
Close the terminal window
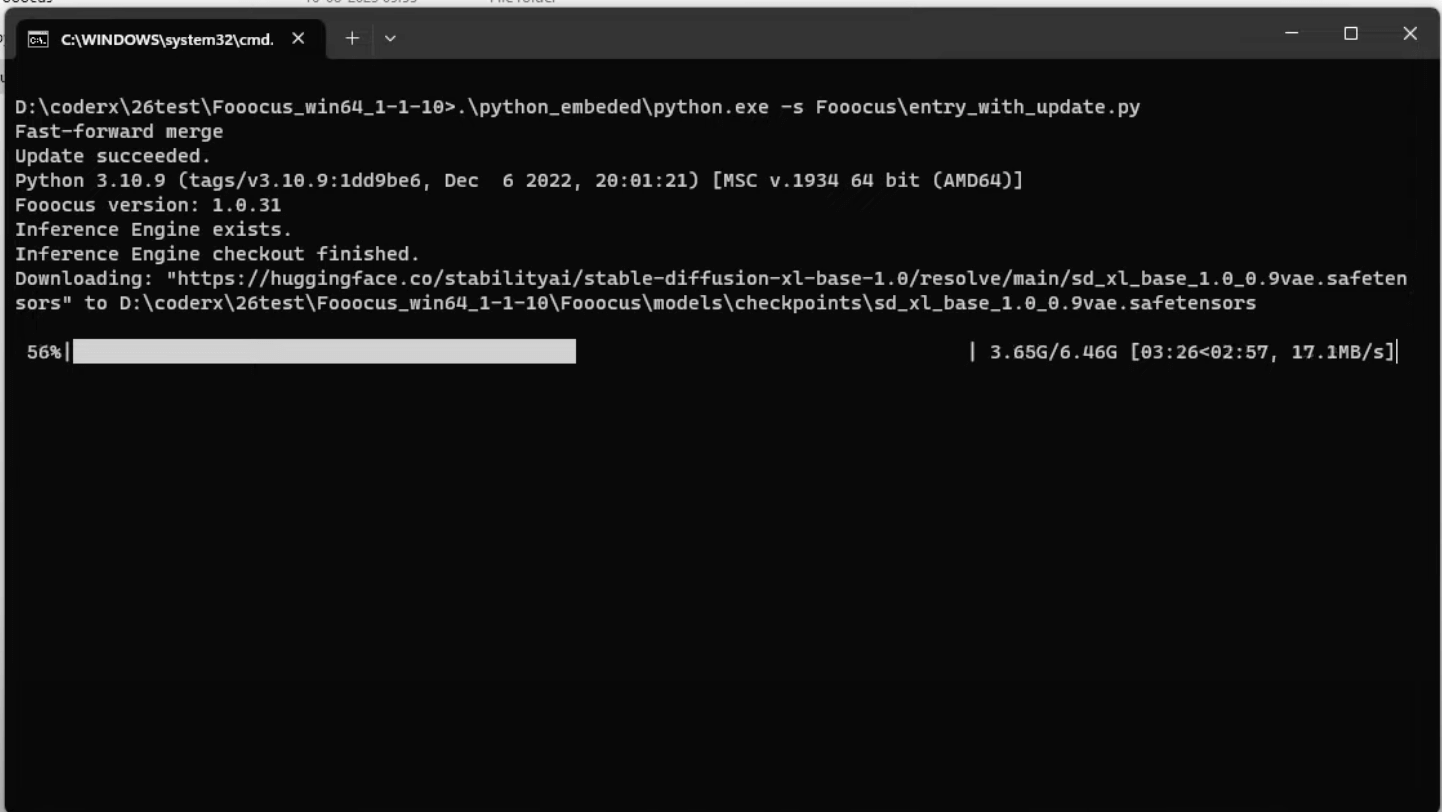coord(1410,34)
